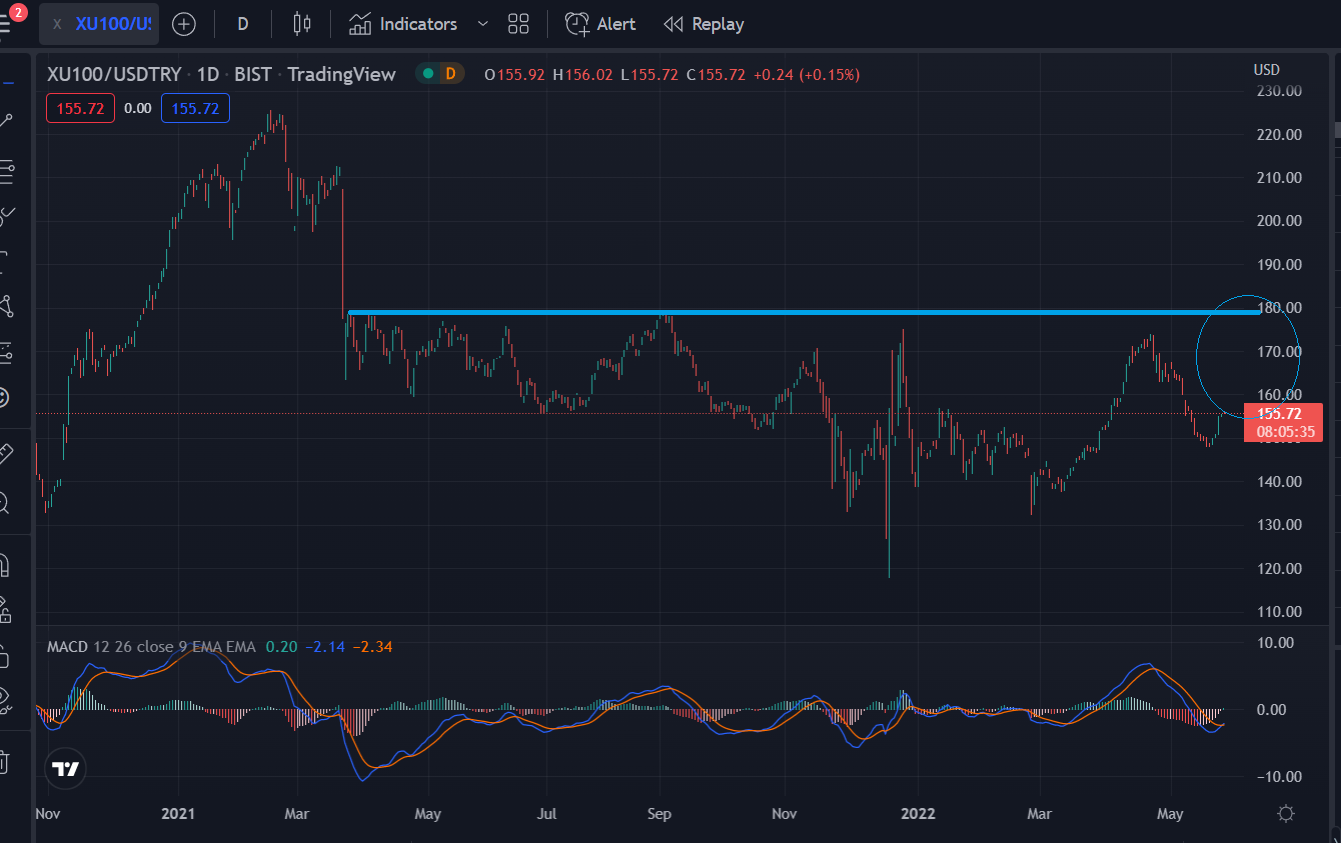Click the 110.00 price scale label
The height and width of the screenshot is (843, 1341).
1277,612
